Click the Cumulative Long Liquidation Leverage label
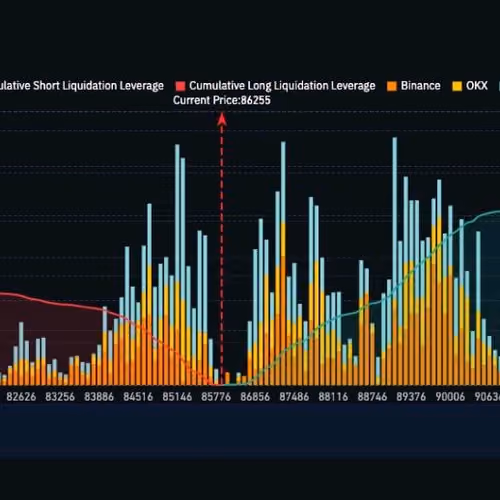The image size is (500, 500). [282, 86]
